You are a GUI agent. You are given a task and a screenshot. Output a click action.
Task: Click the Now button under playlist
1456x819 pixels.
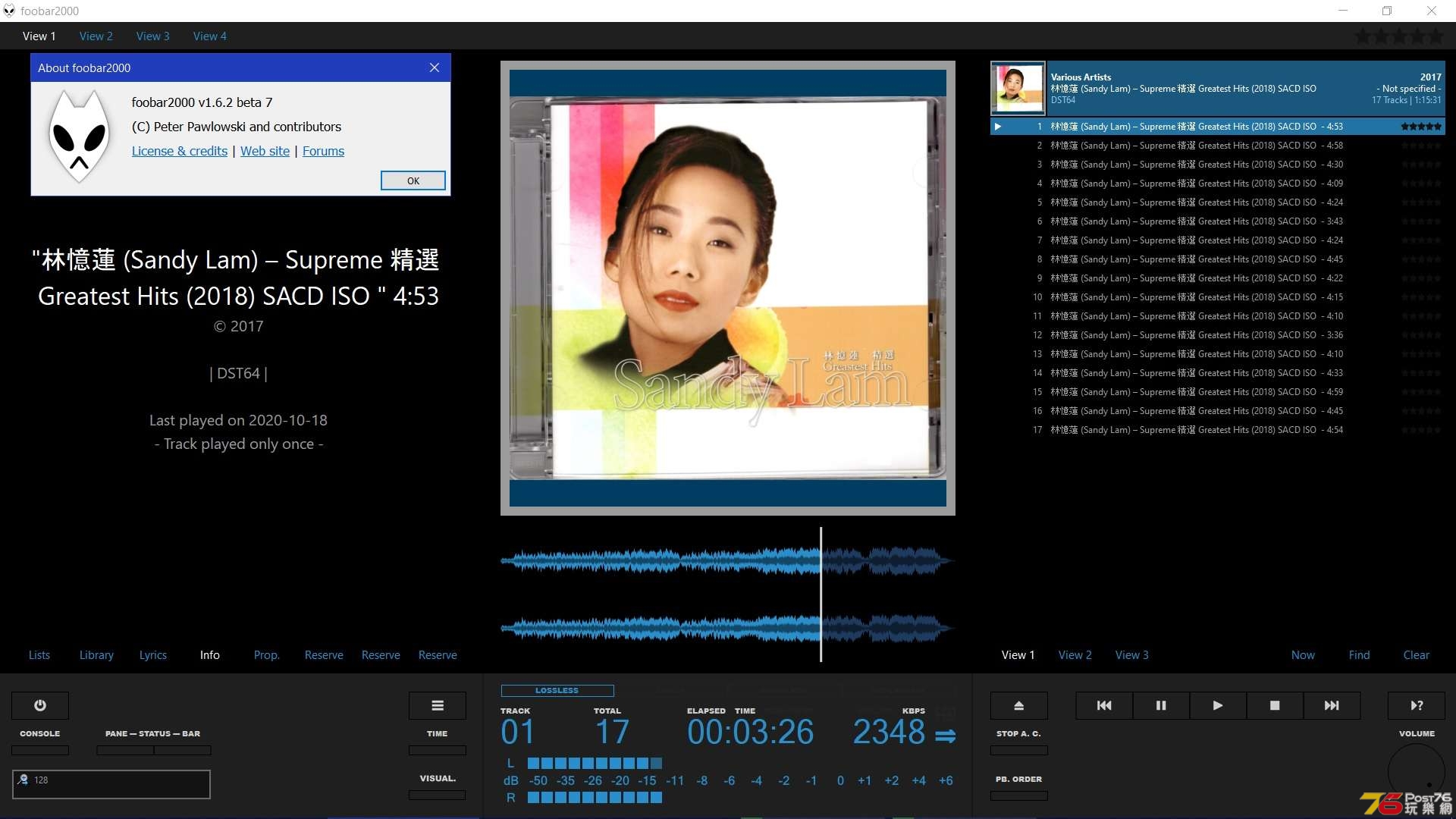(1303, 654)
